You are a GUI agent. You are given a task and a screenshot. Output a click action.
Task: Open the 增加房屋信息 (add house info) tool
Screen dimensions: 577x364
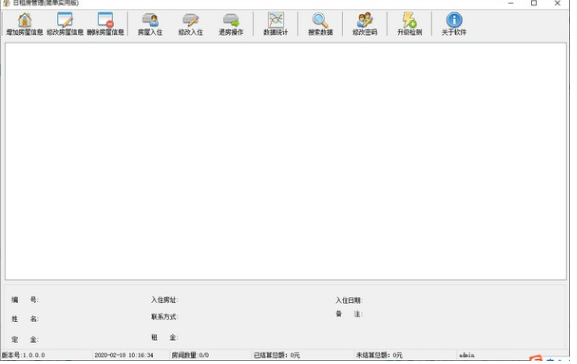25,24
